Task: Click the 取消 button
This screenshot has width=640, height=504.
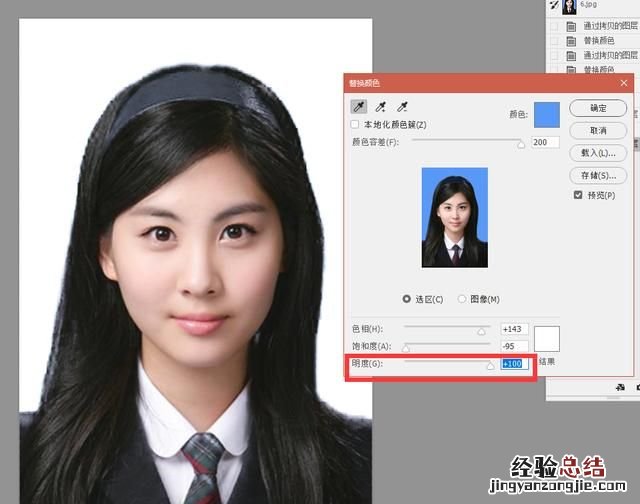Action: coord(598,131)
